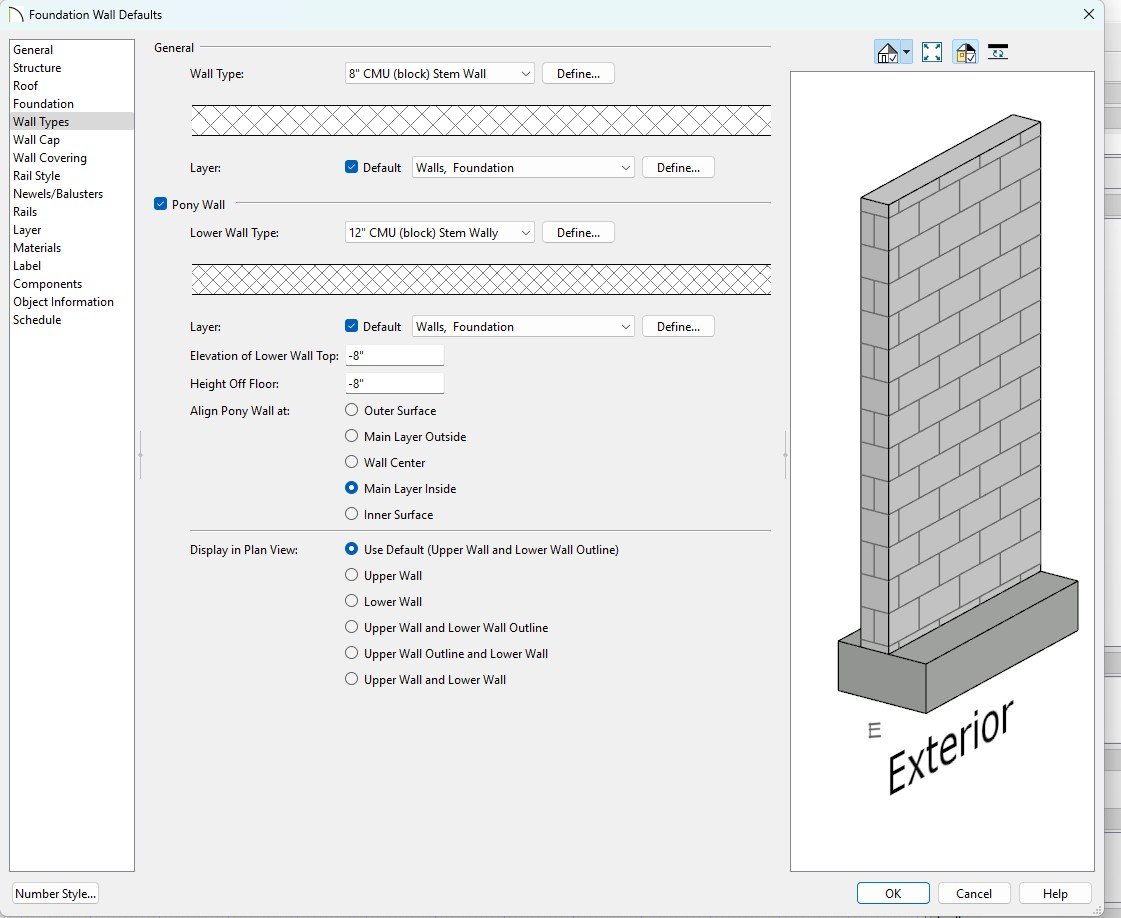Click the Fill Window preview icon
The image size is (1121, 918).
[x=932, y=52]
